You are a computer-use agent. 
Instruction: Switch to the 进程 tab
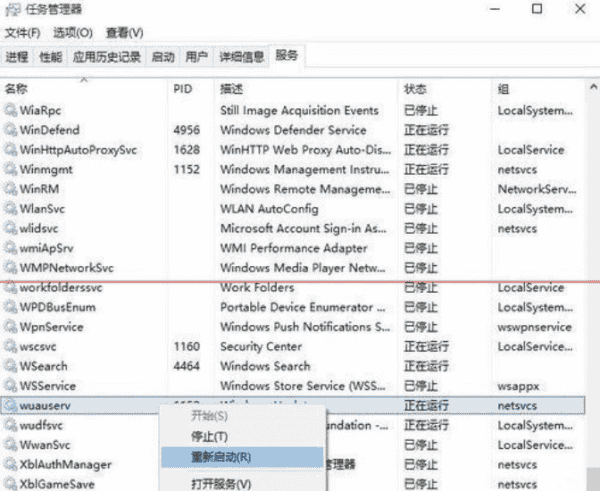(x=17, y=56)
